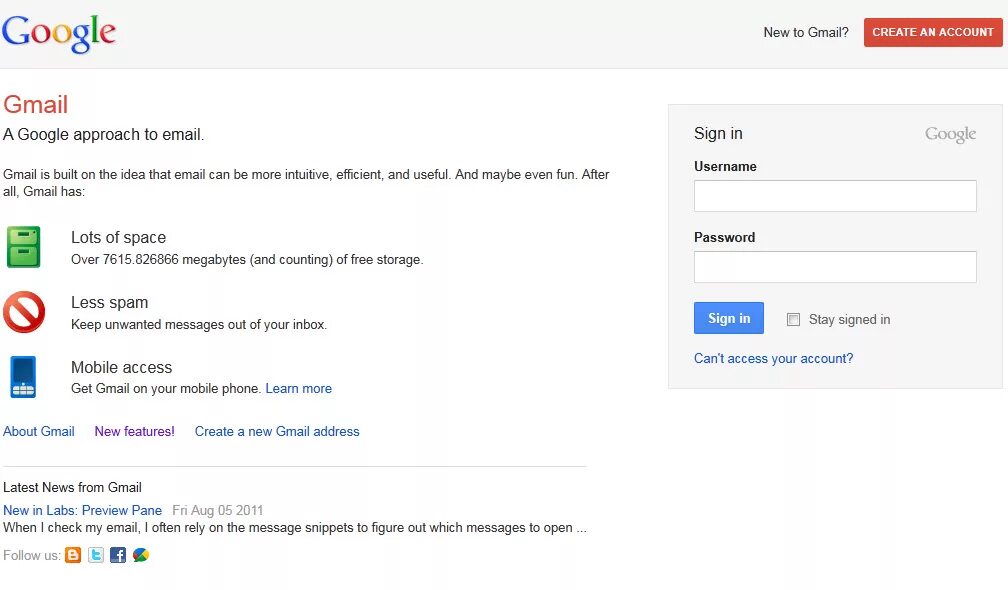Image resolution: width=1008 pixels, height=590 pixels.
Task: Click into the Password field
Action: click(835, 267)
